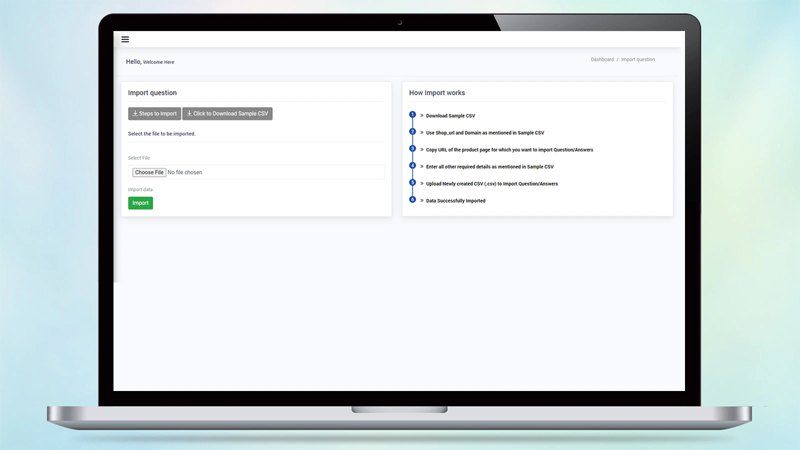The width and height of the screenshot is (800, 450).
Task: Select 'Use Shop_url and Domain as mentioned' text
Action: point(485,133)
